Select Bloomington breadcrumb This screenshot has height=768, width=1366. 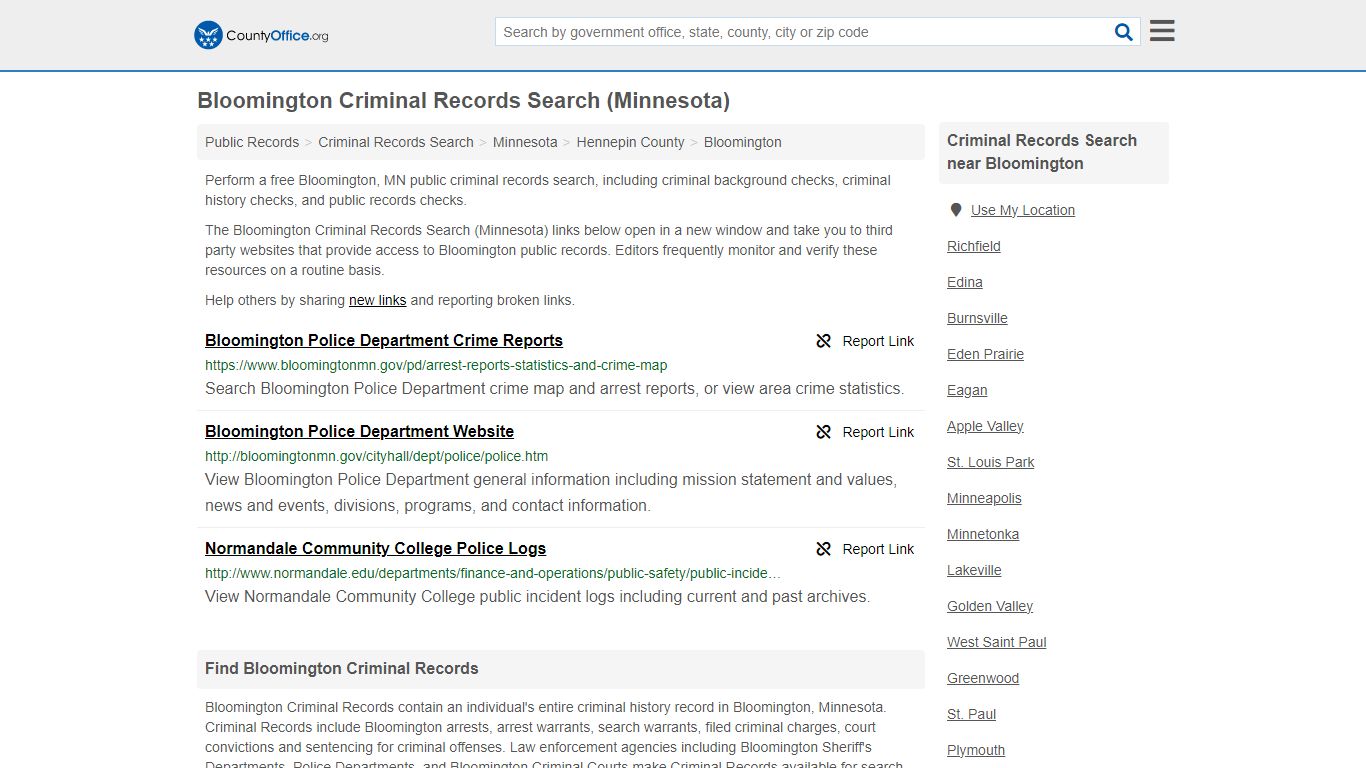743,142
